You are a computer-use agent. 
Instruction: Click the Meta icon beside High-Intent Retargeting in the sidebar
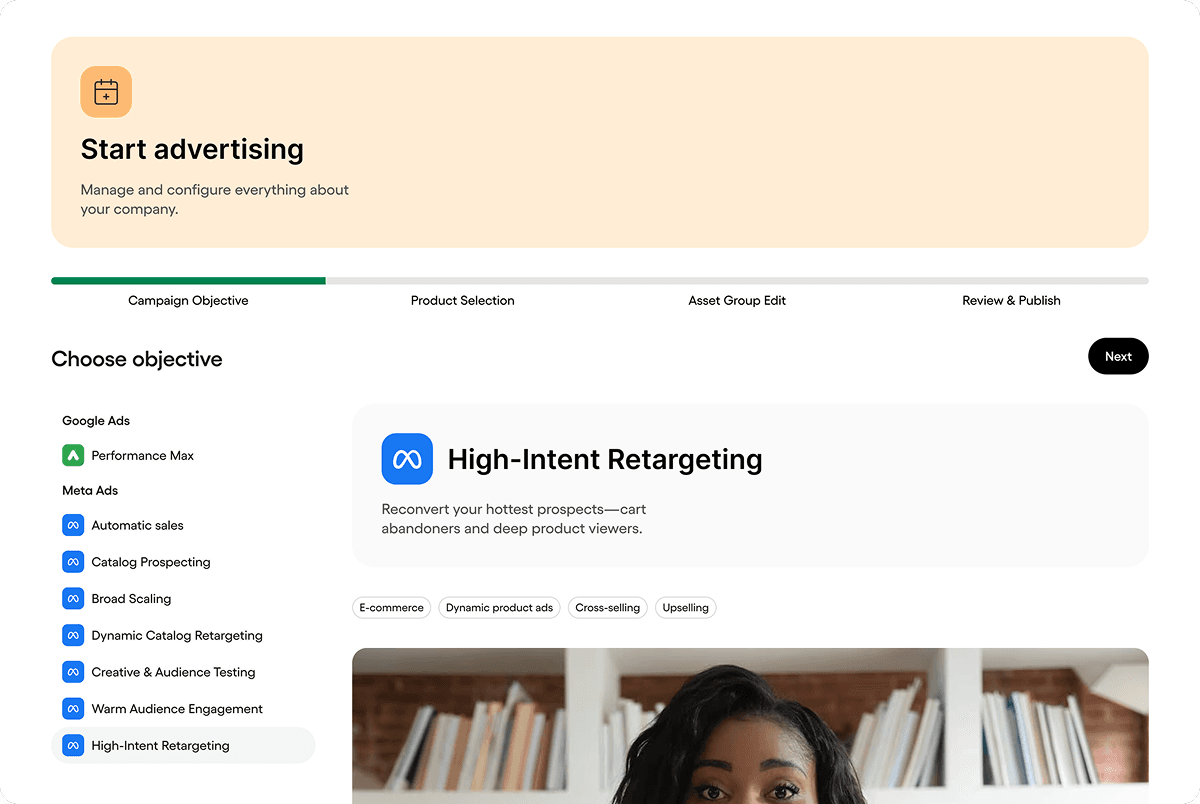pos(72,745)
